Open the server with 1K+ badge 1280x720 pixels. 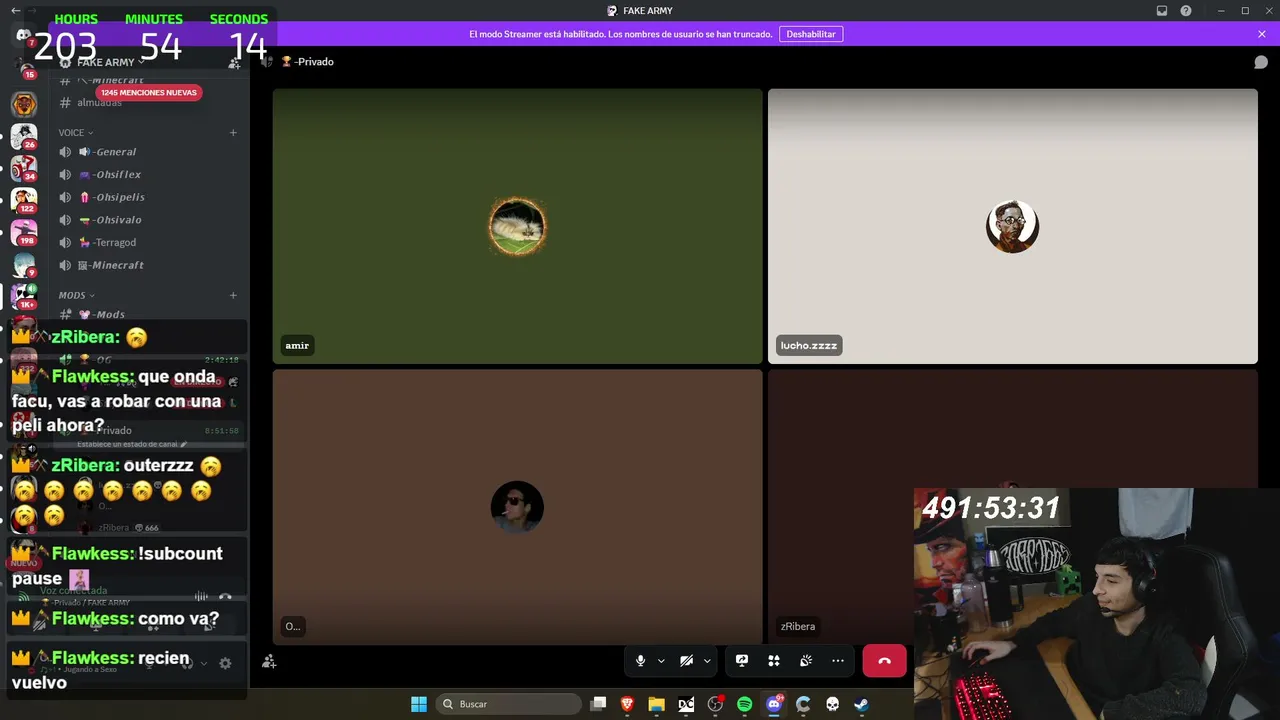(24, 296)
